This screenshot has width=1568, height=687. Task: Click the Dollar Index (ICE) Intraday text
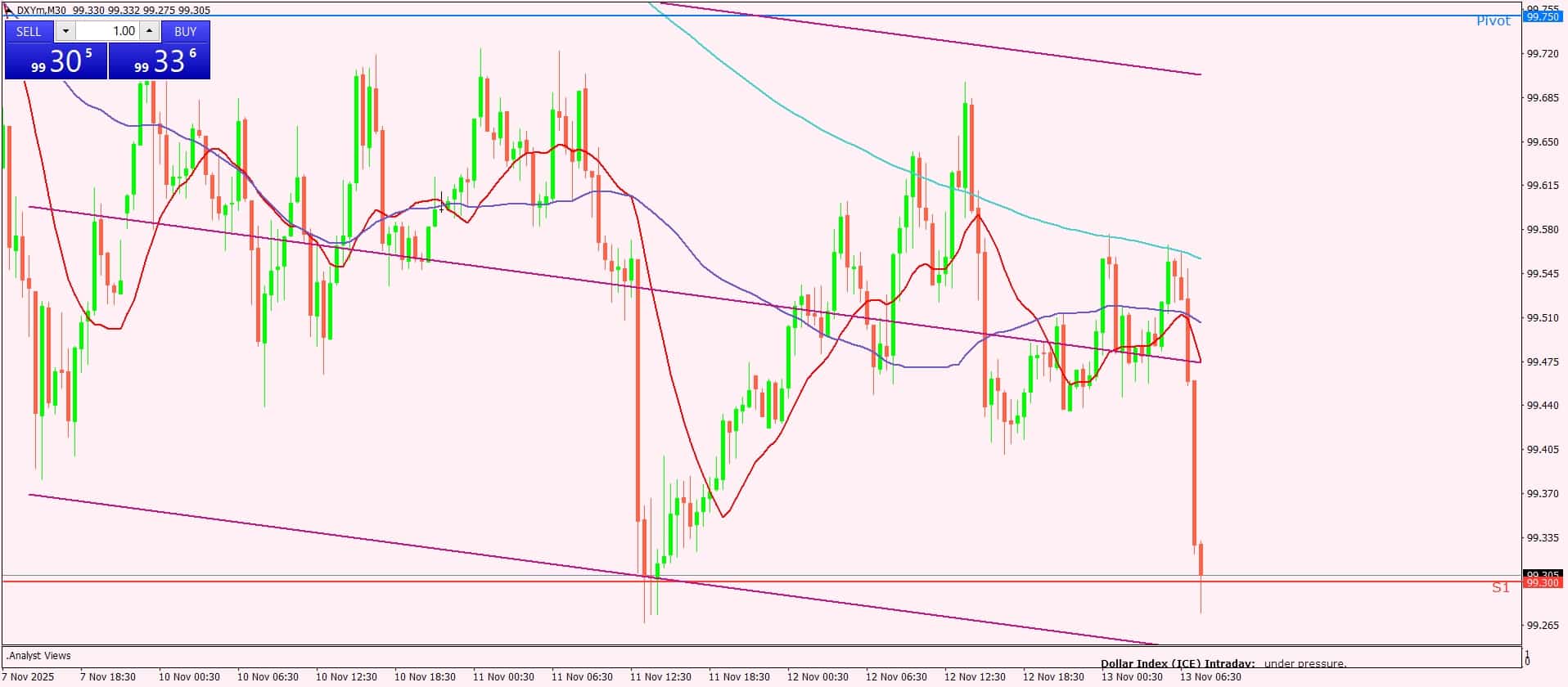[x=1178, y=663]
